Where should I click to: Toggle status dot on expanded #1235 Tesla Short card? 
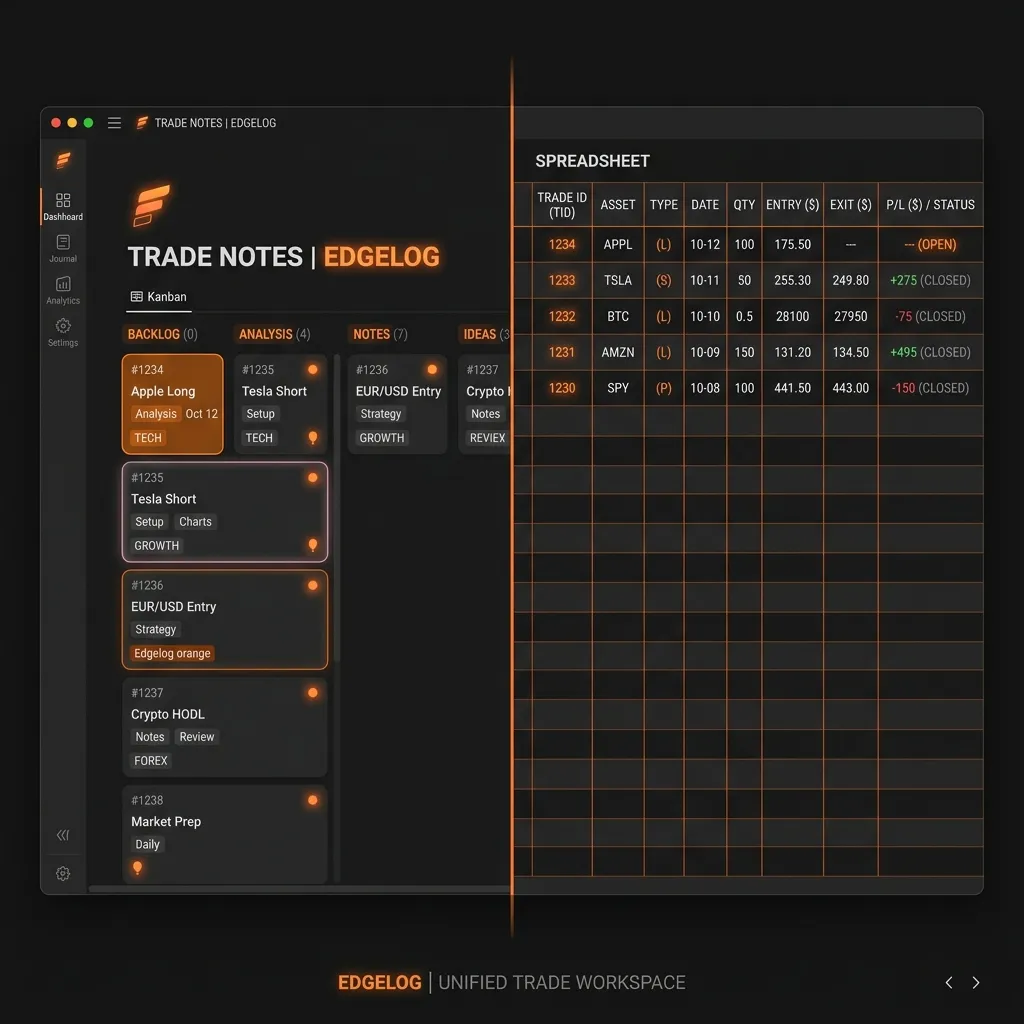pos(313,477)
